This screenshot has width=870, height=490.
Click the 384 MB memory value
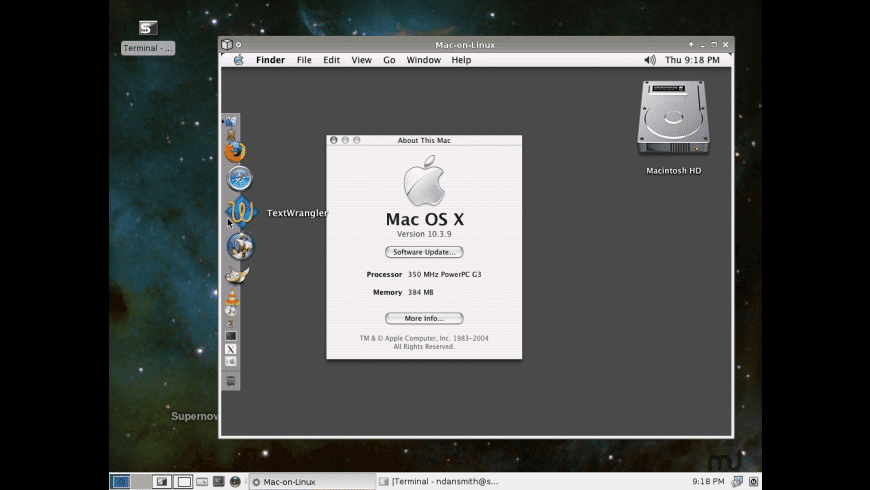pos(421,292)
